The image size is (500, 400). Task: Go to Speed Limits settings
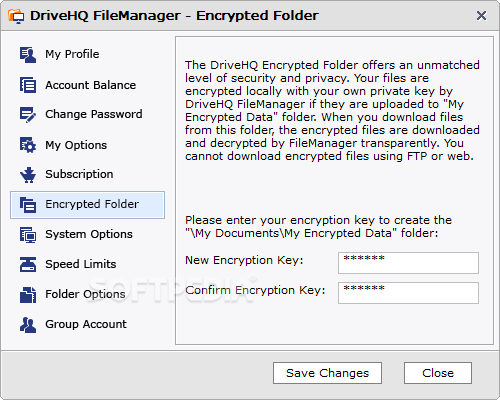81,264
